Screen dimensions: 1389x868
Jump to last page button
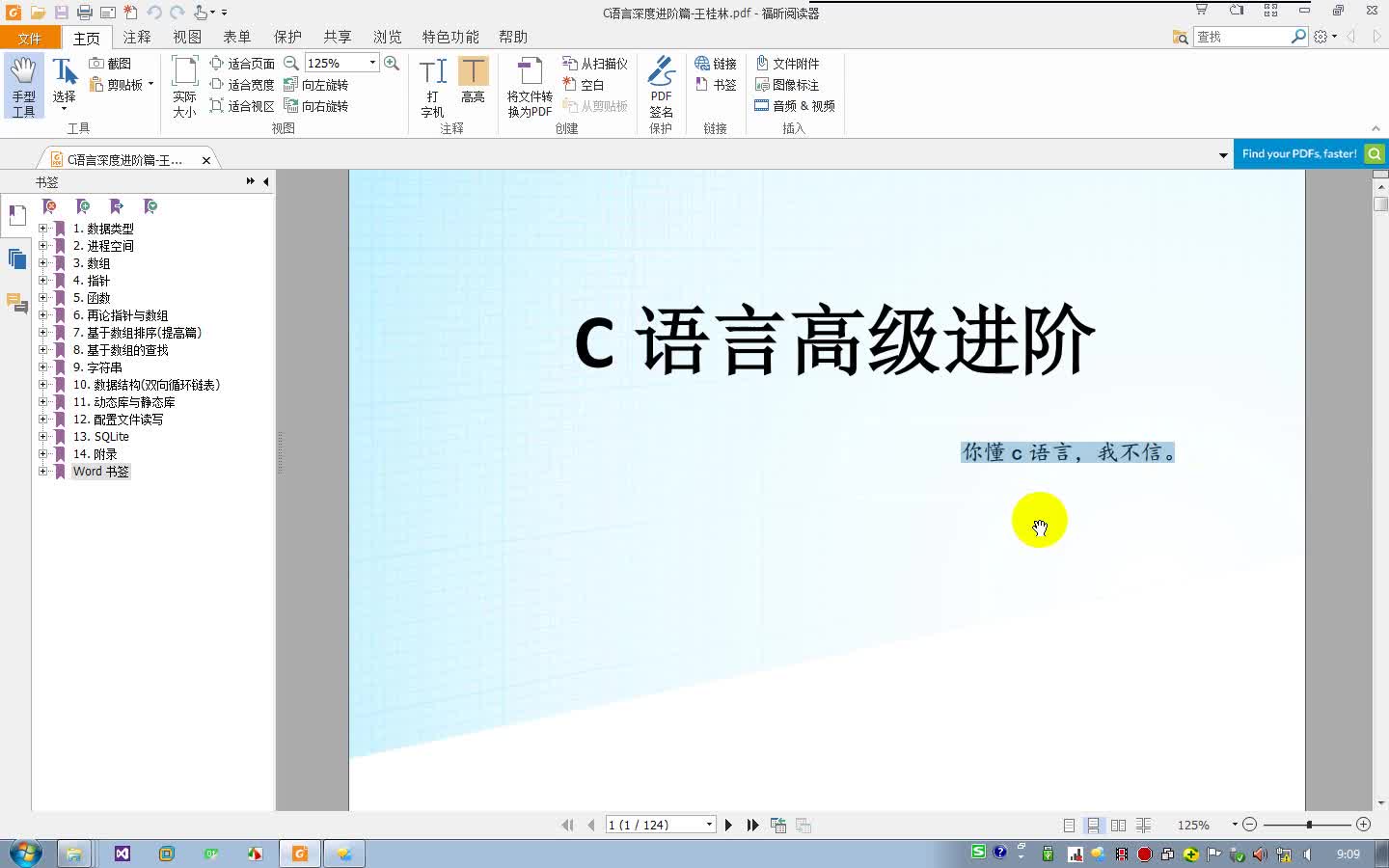click(x=752, y=825)
